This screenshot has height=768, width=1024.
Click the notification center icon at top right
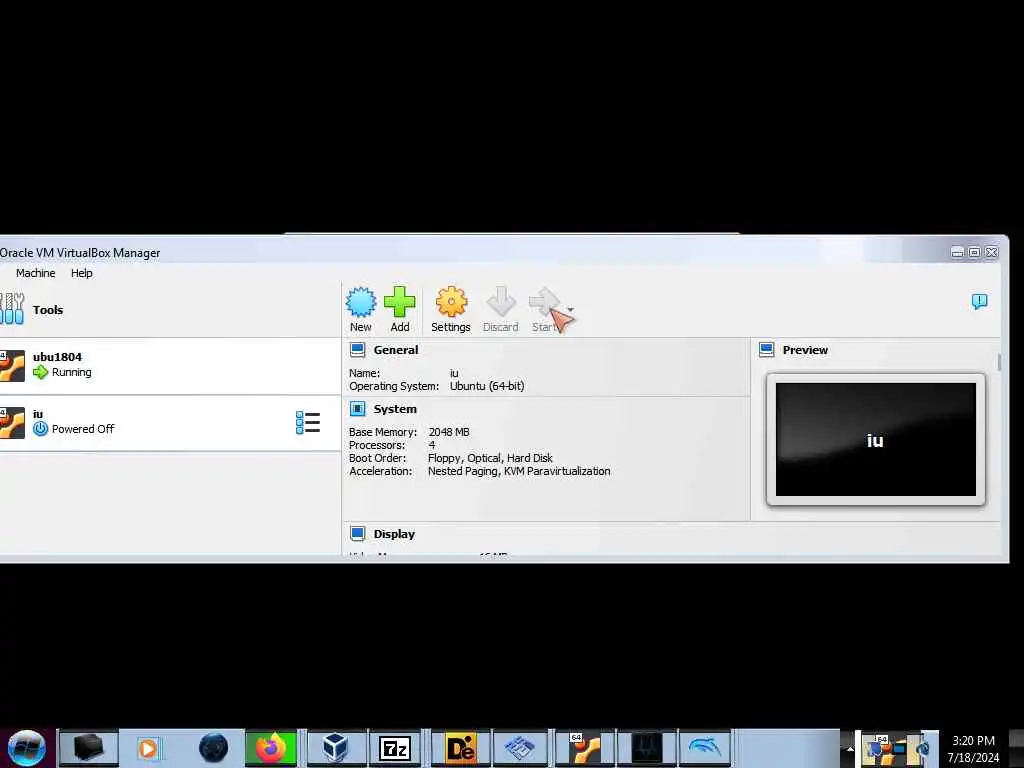[x=979, y=301]
